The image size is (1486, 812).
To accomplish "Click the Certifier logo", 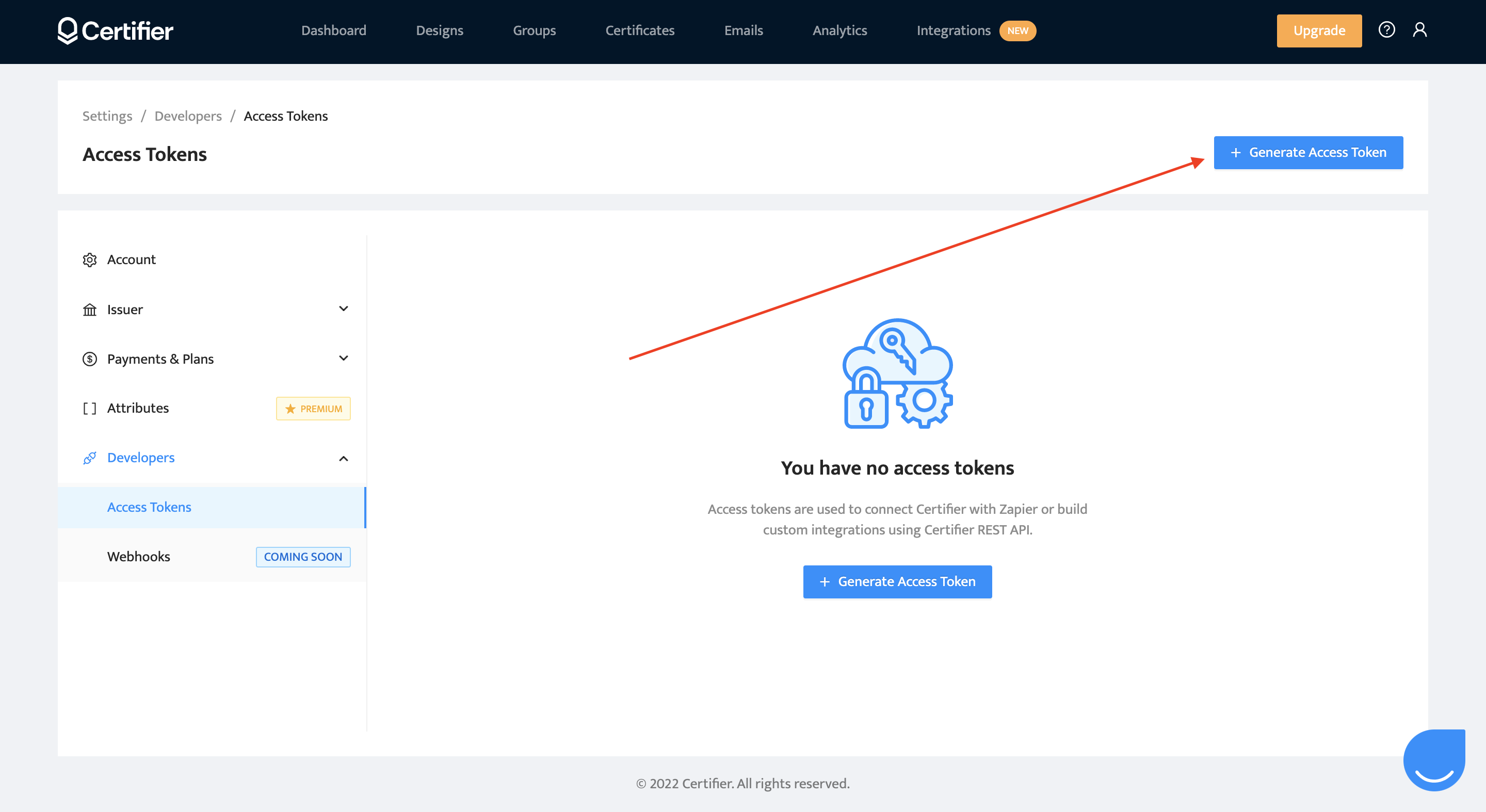I will coord(116,30).
